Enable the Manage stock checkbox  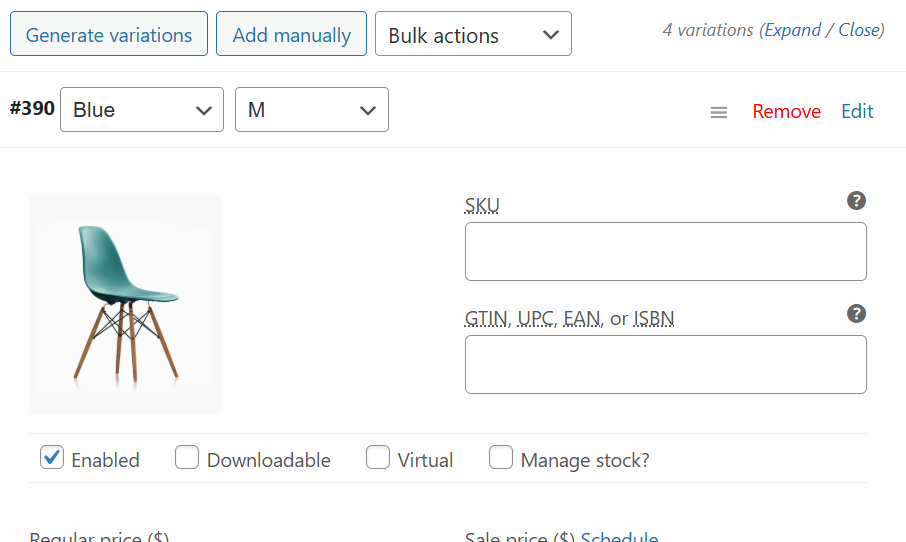(x=501, y=458)
